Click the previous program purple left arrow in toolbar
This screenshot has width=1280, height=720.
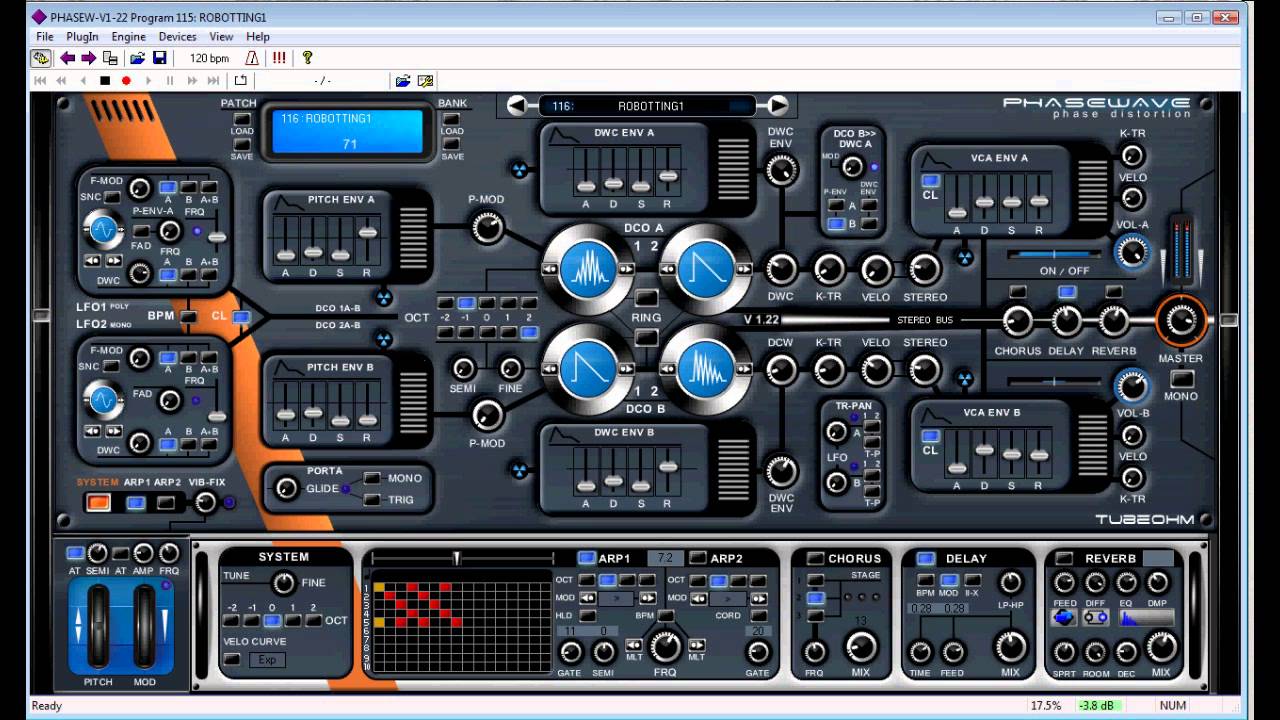point(67,58)
